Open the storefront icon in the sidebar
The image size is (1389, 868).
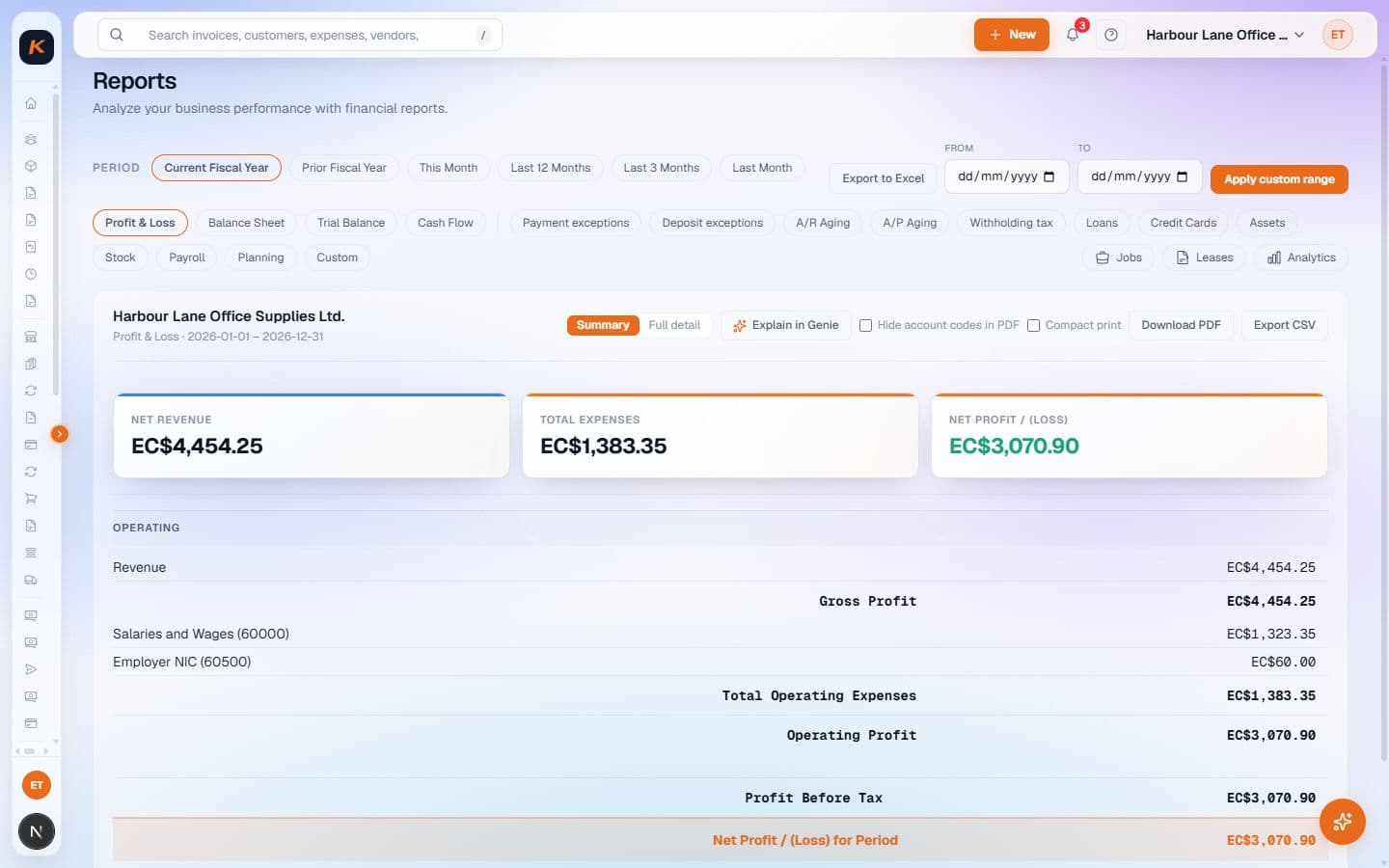31,337
